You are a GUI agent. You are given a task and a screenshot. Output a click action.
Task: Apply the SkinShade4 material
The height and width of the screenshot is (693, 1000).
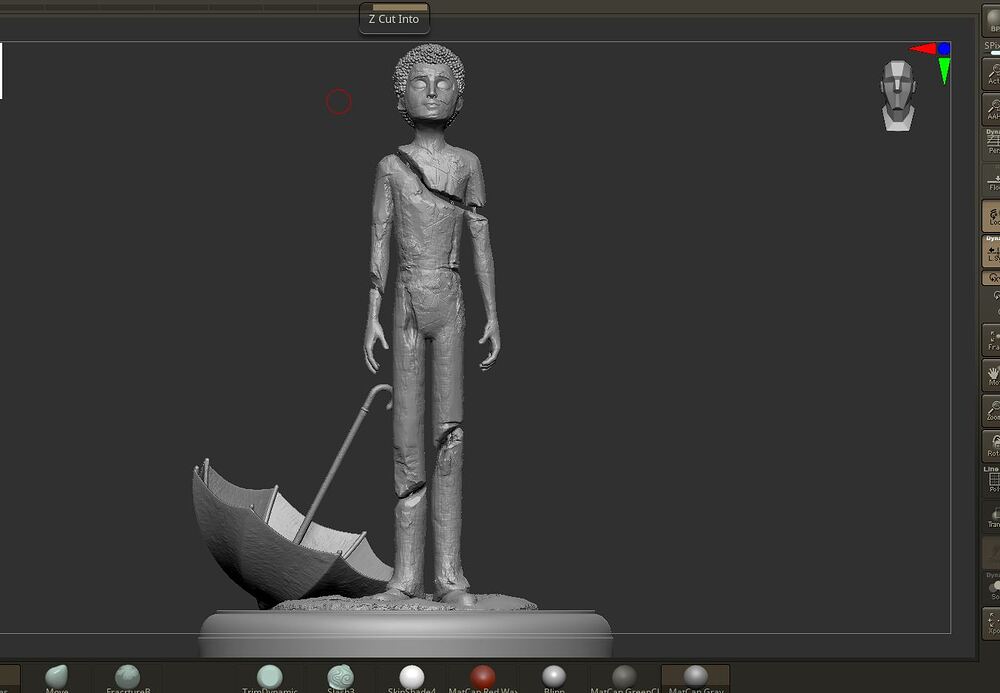click(x=411, y=678)
